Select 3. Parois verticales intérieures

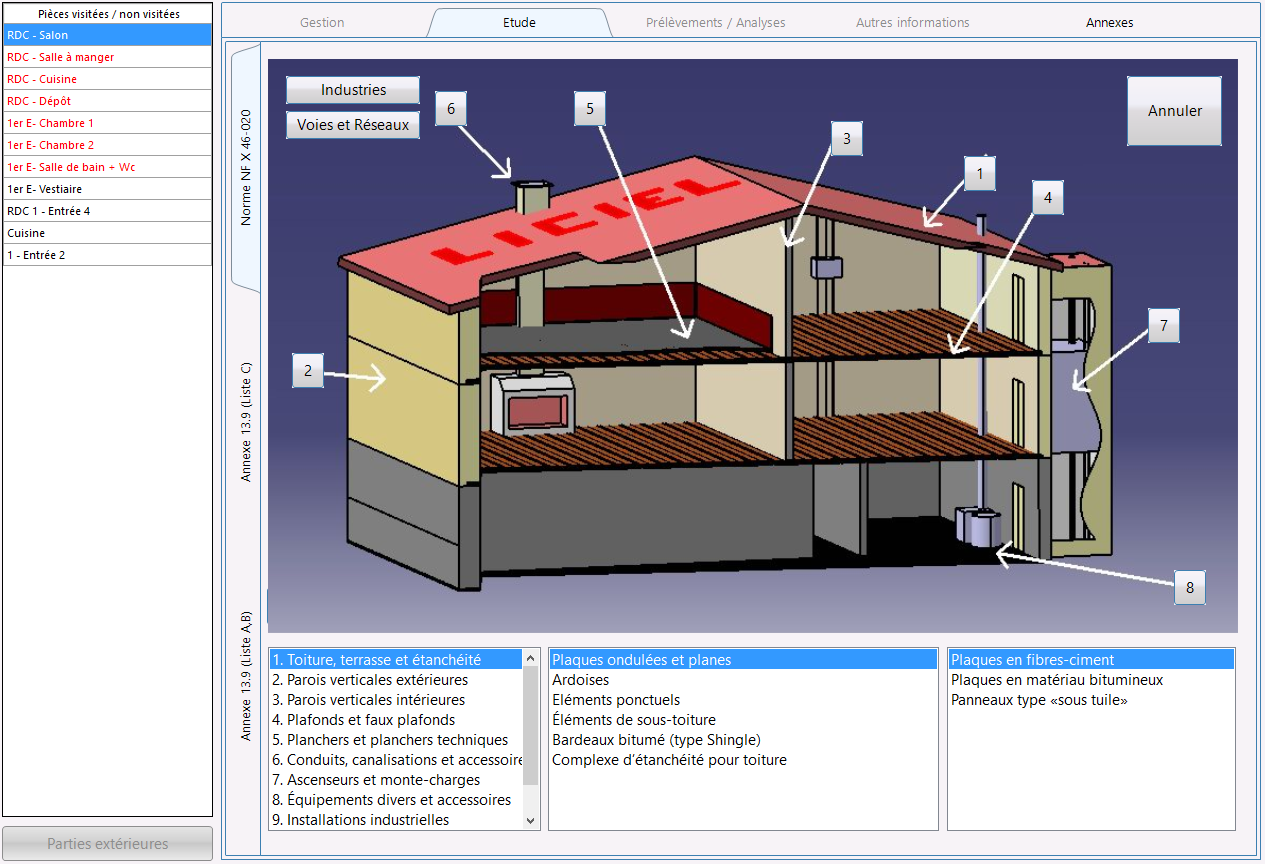[396, 700]
